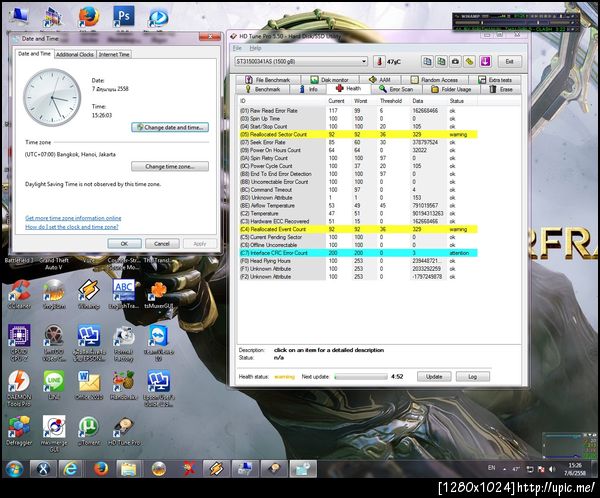Open the Firefox desktop shortcut

[89, 17]
